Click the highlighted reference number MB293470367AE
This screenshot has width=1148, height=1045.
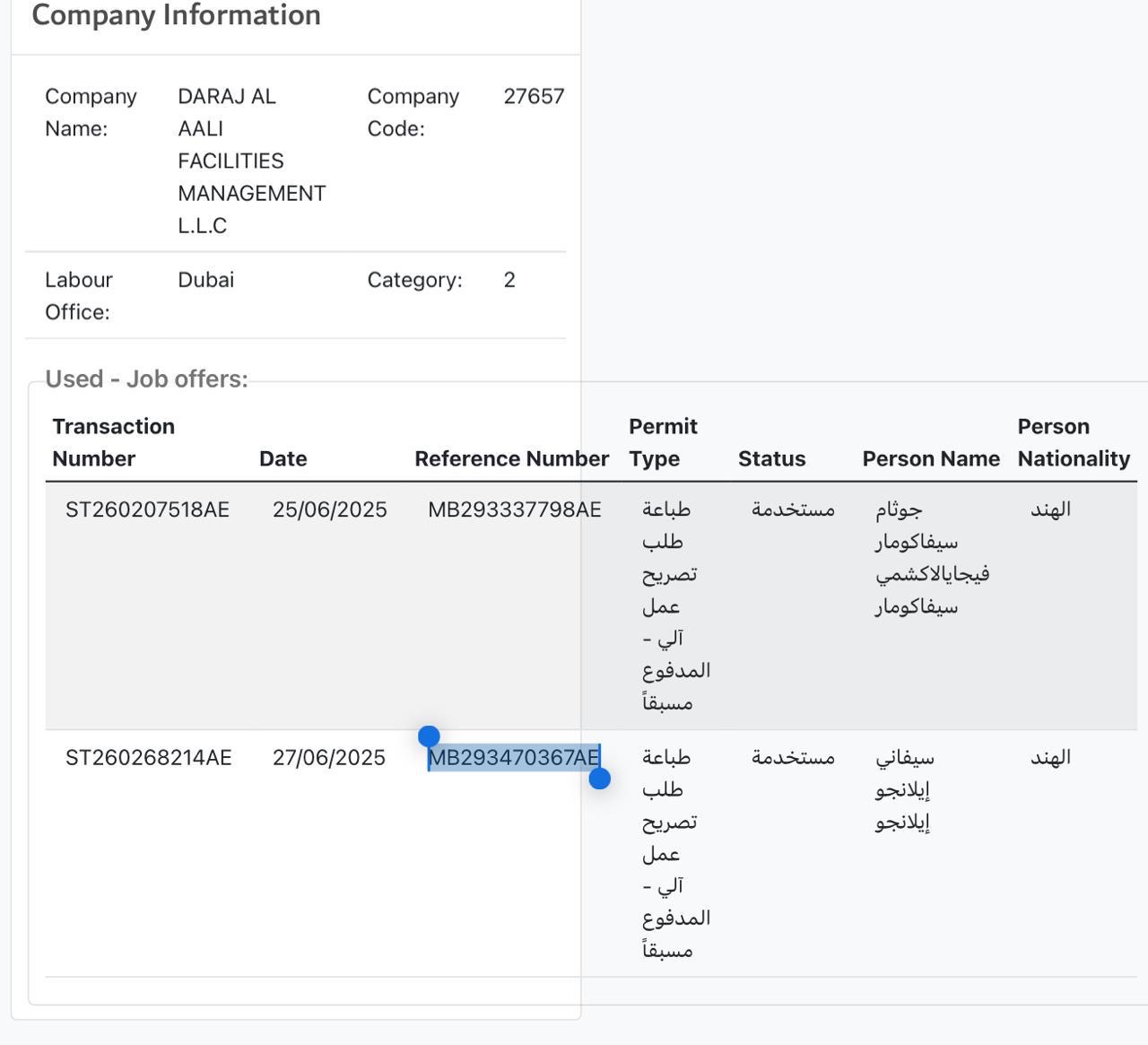coord(514,758)
